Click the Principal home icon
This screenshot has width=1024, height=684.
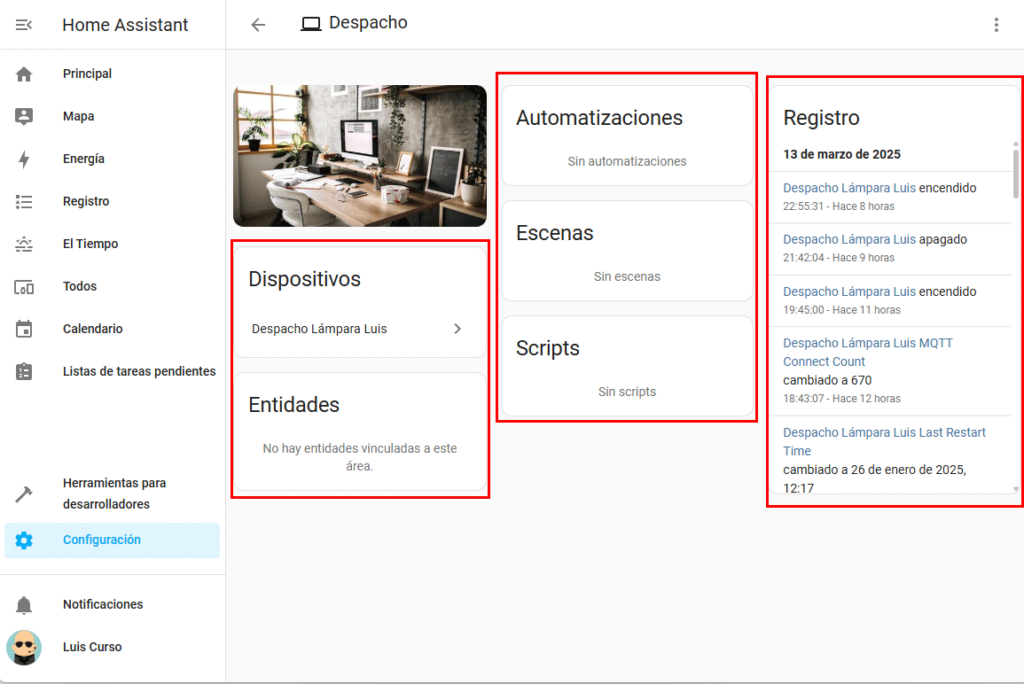(x=24, y=74)
